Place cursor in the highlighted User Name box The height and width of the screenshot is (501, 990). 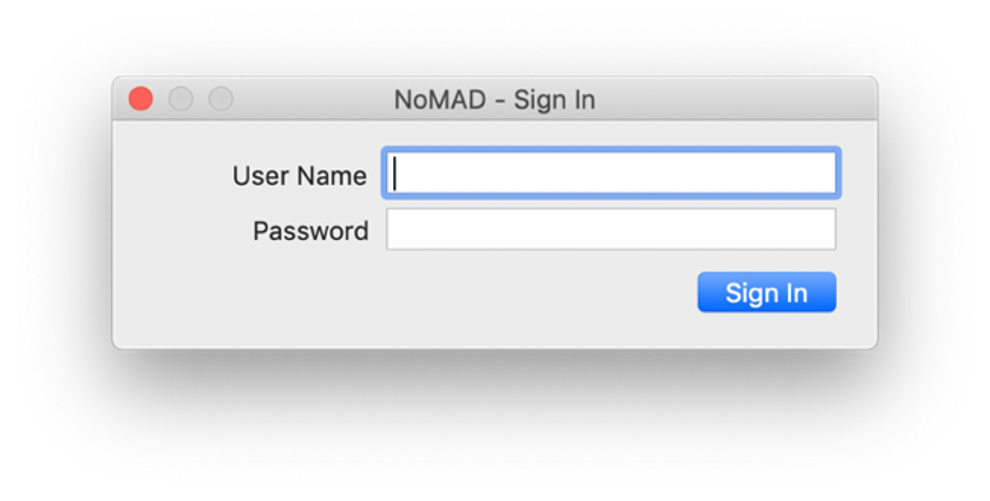611,174
